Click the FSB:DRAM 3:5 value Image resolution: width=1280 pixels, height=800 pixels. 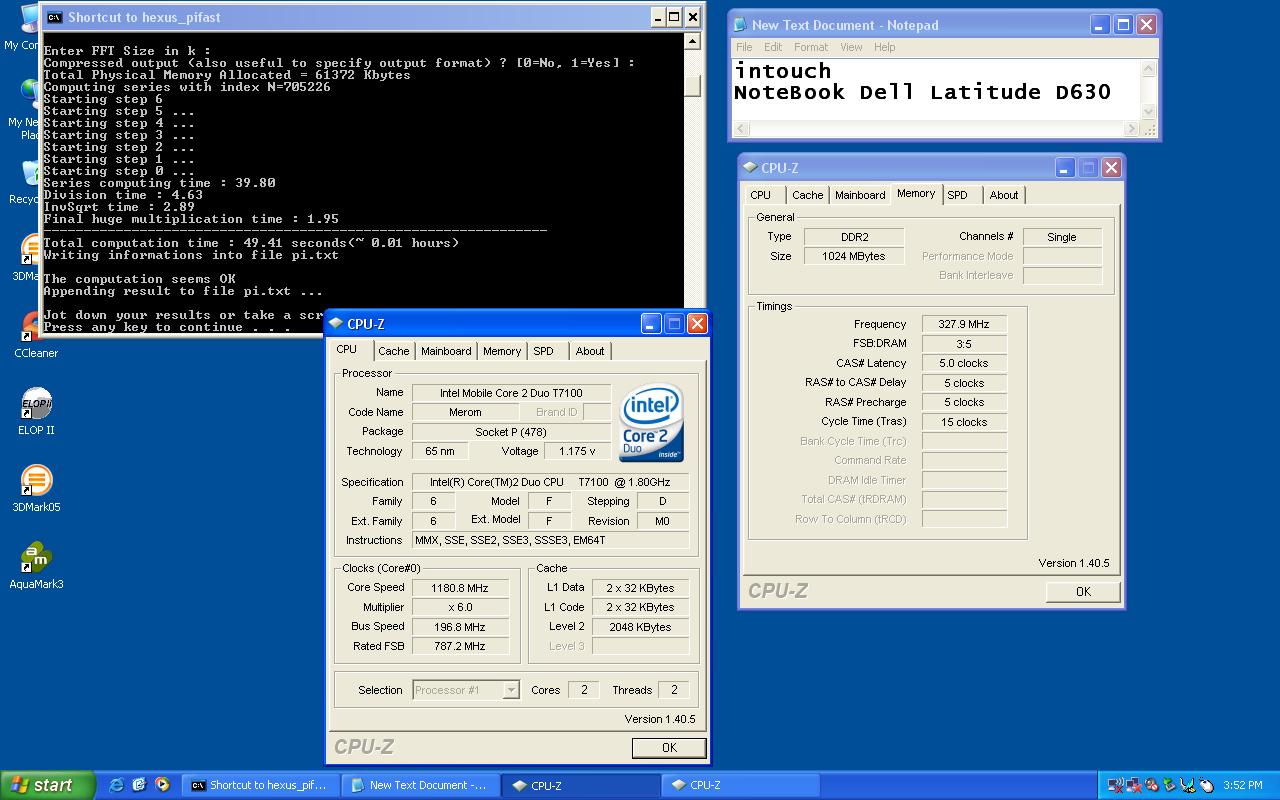(964, 344)
